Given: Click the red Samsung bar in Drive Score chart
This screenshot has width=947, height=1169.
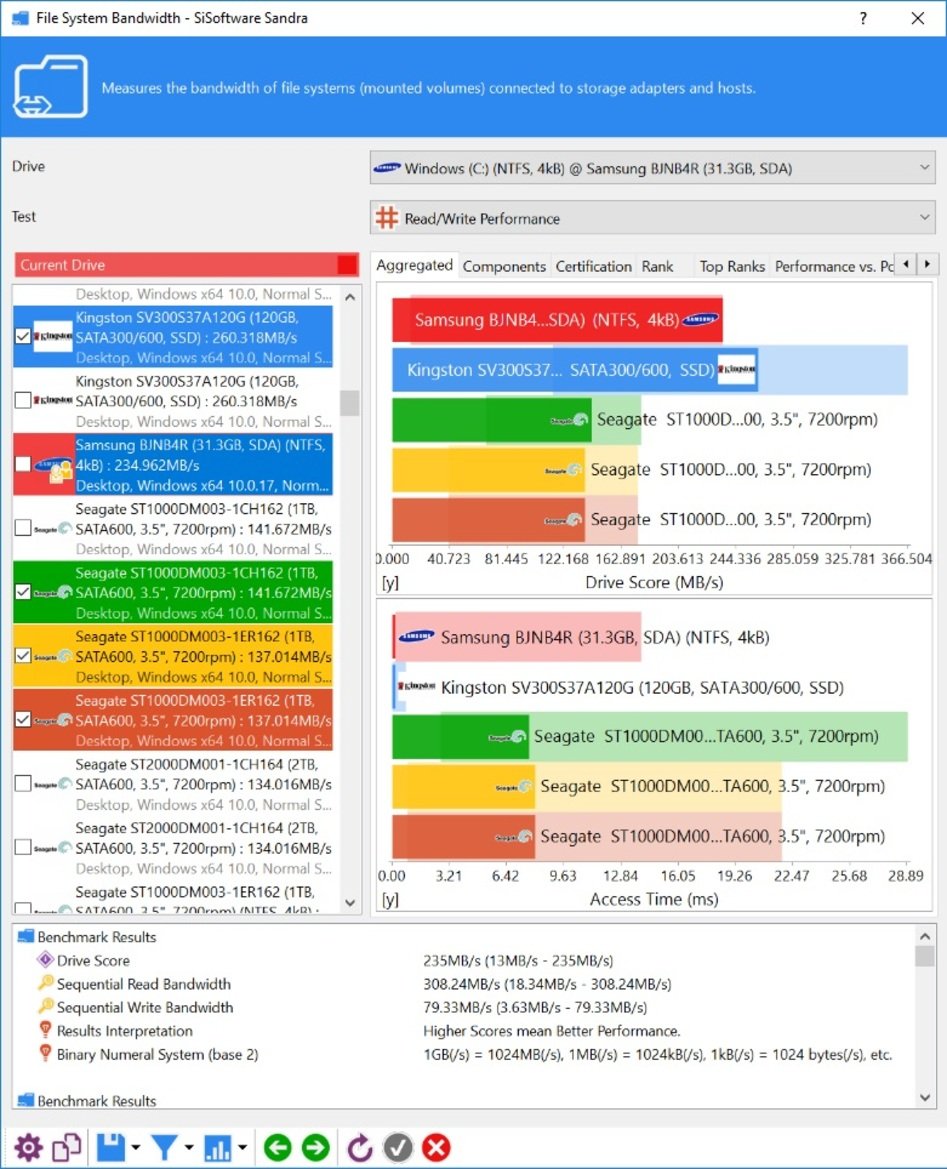Looking at the screenshot, I should 557,320.
